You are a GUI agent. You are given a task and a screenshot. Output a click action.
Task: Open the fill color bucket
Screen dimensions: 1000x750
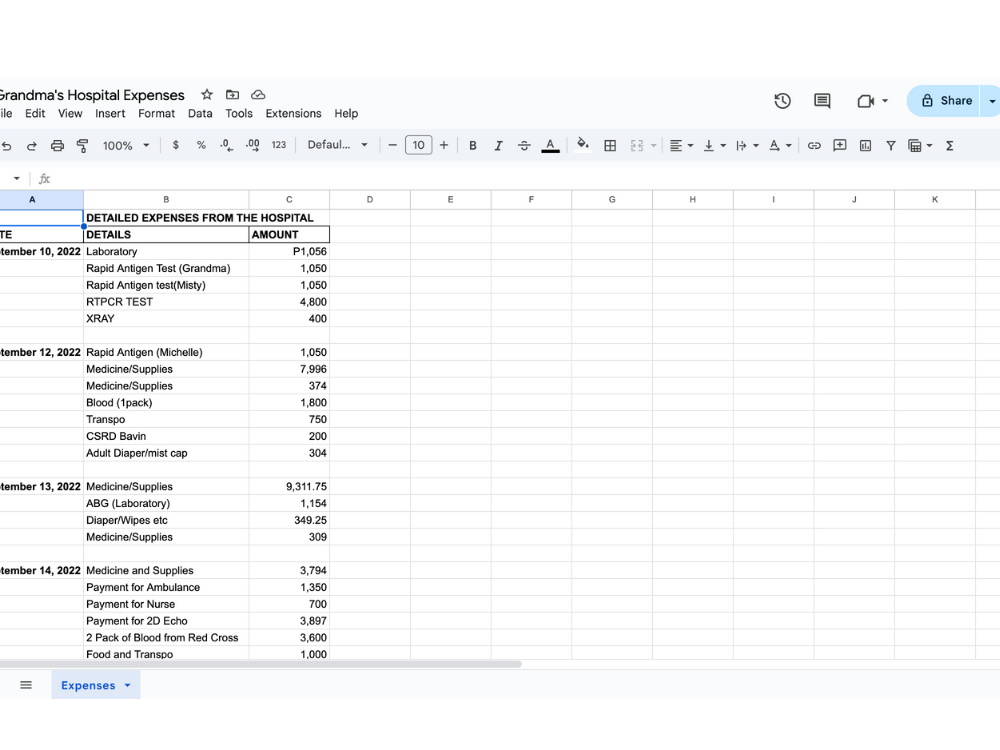[x=582, y=145]
